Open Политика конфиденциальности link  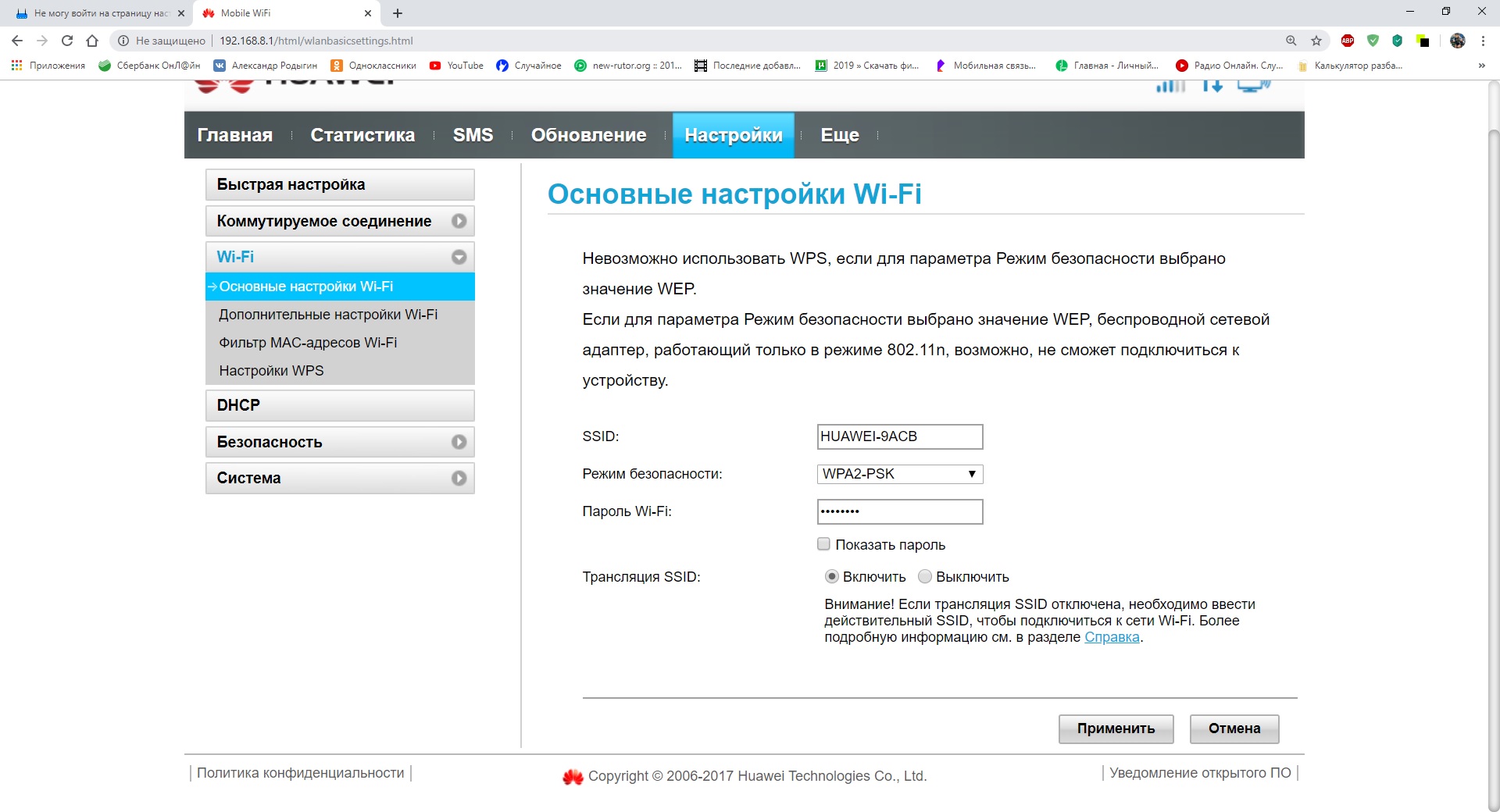(301, 773)
